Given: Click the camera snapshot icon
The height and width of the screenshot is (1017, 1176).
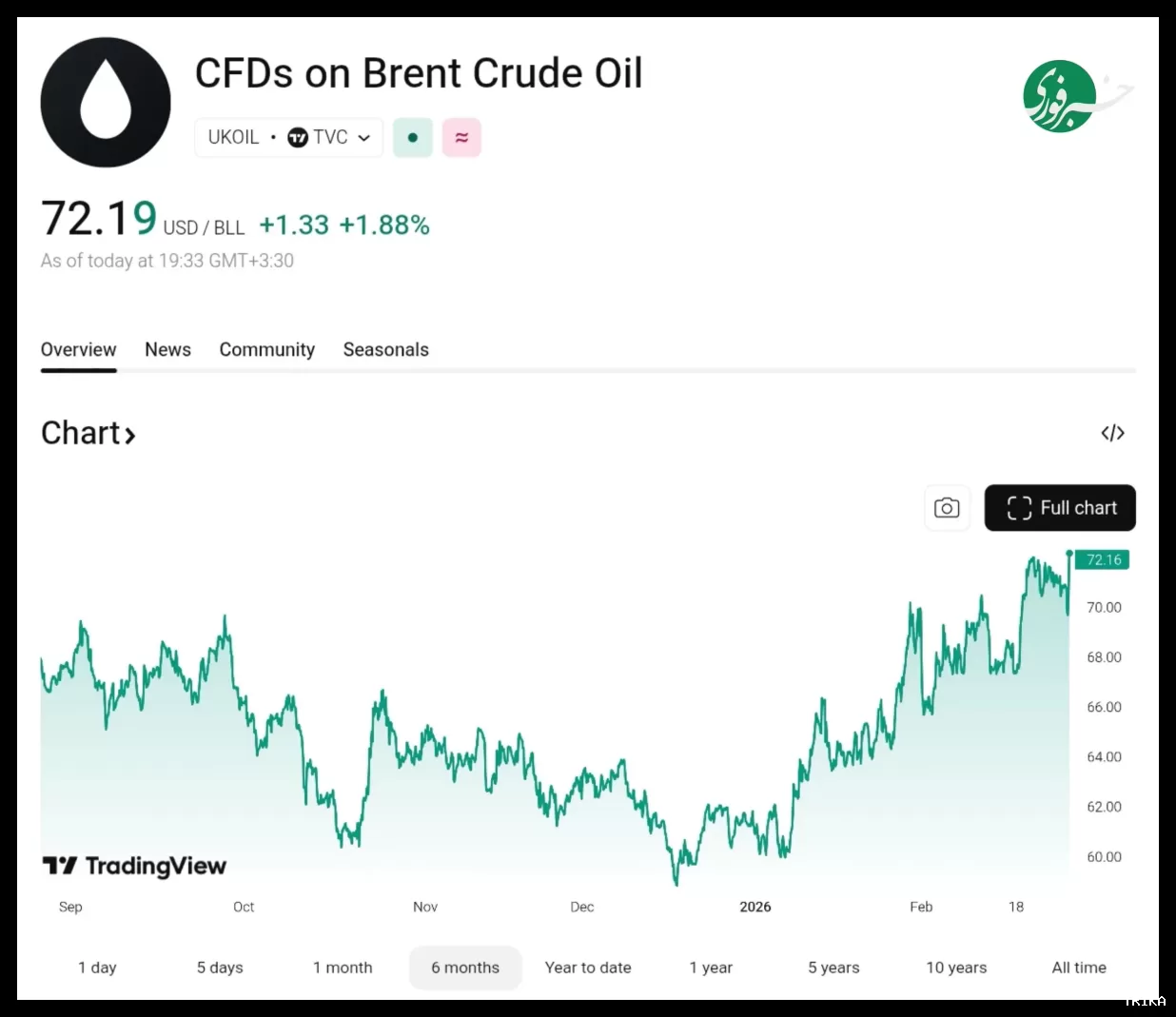Looking at the screenshot, I should (947, 508).
